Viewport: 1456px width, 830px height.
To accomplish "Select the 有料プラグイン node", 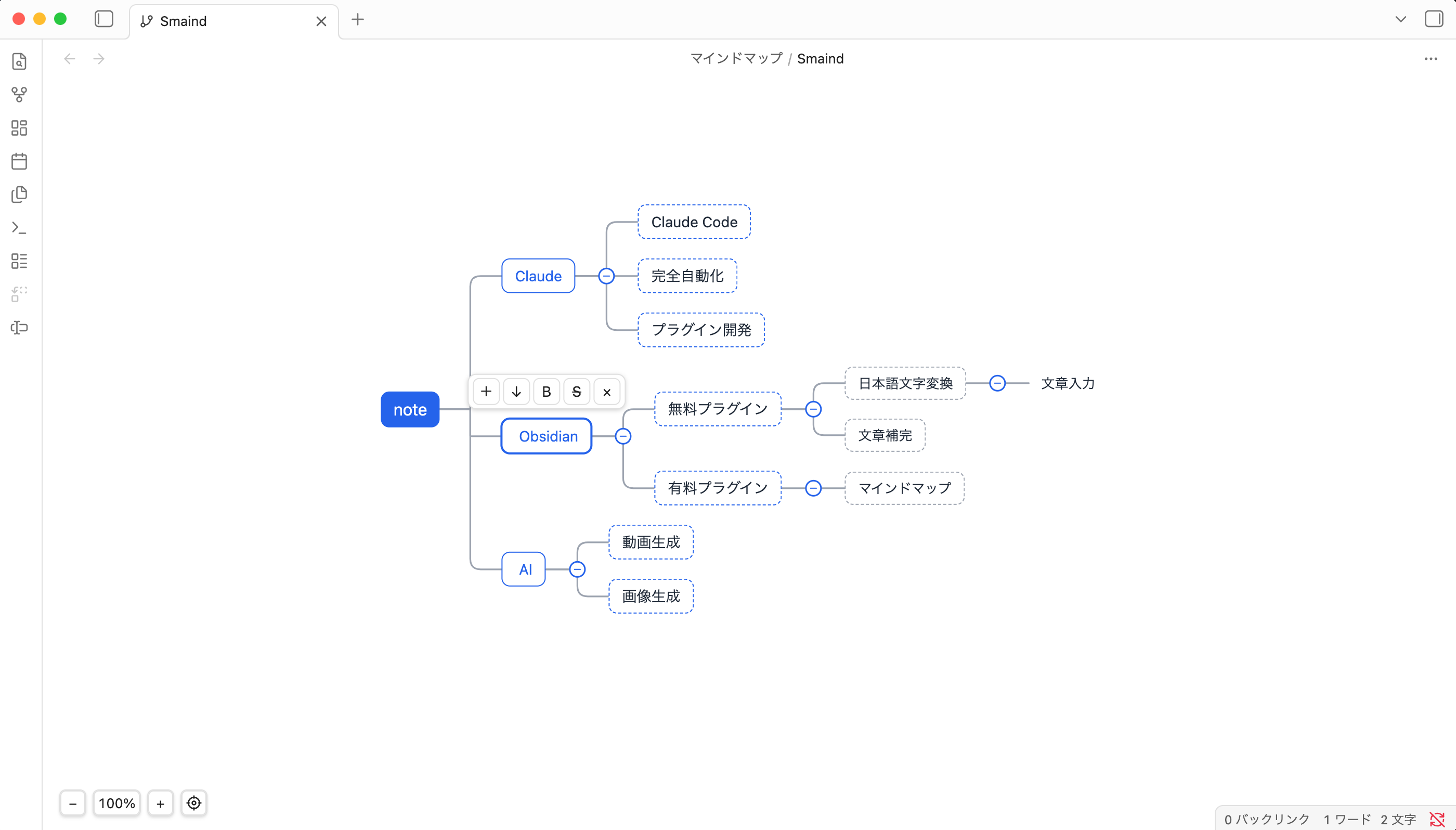I will (x=718, y=488).
